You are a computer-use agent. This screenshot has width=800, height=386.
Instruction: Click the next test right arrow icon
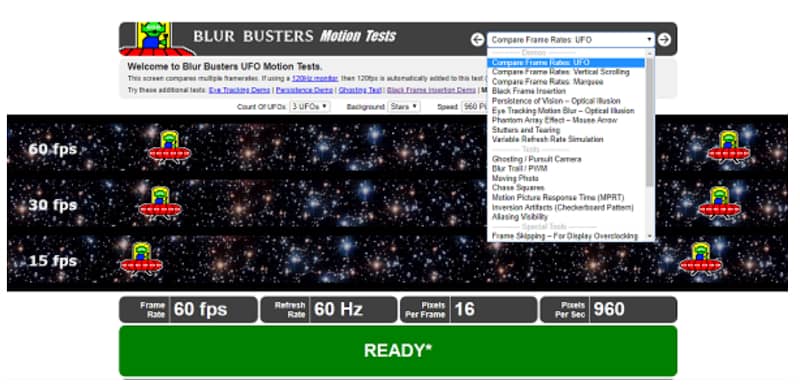coord(664,39)
